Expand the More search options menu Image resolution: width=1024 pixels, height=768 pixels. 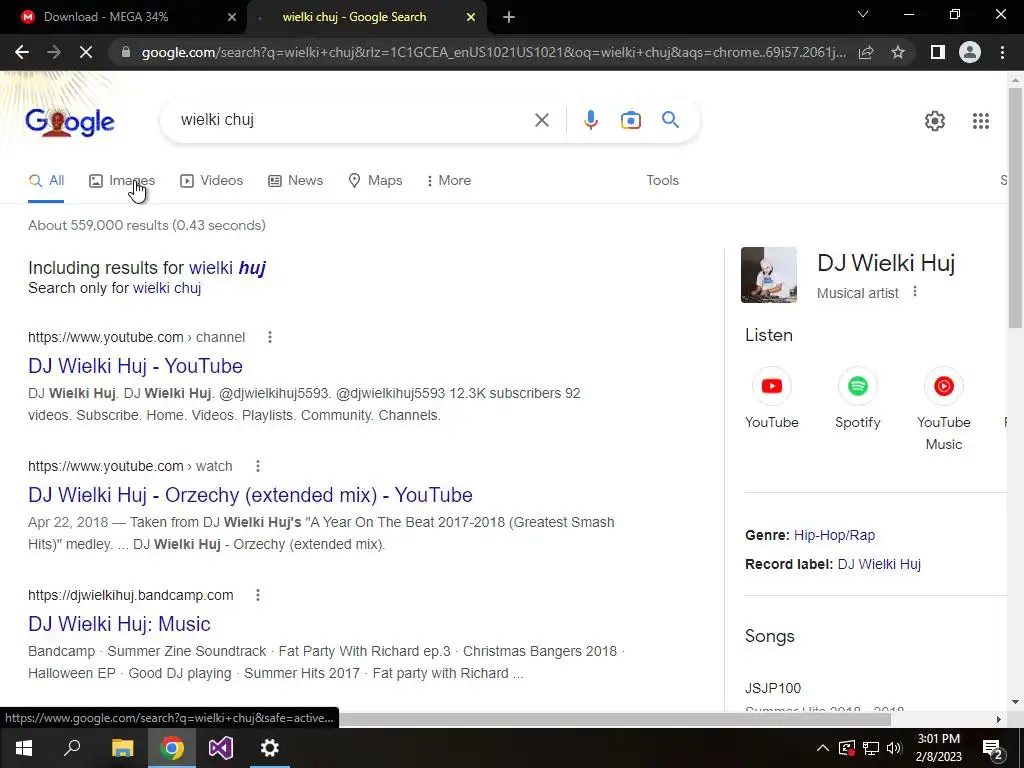point(448,180)
